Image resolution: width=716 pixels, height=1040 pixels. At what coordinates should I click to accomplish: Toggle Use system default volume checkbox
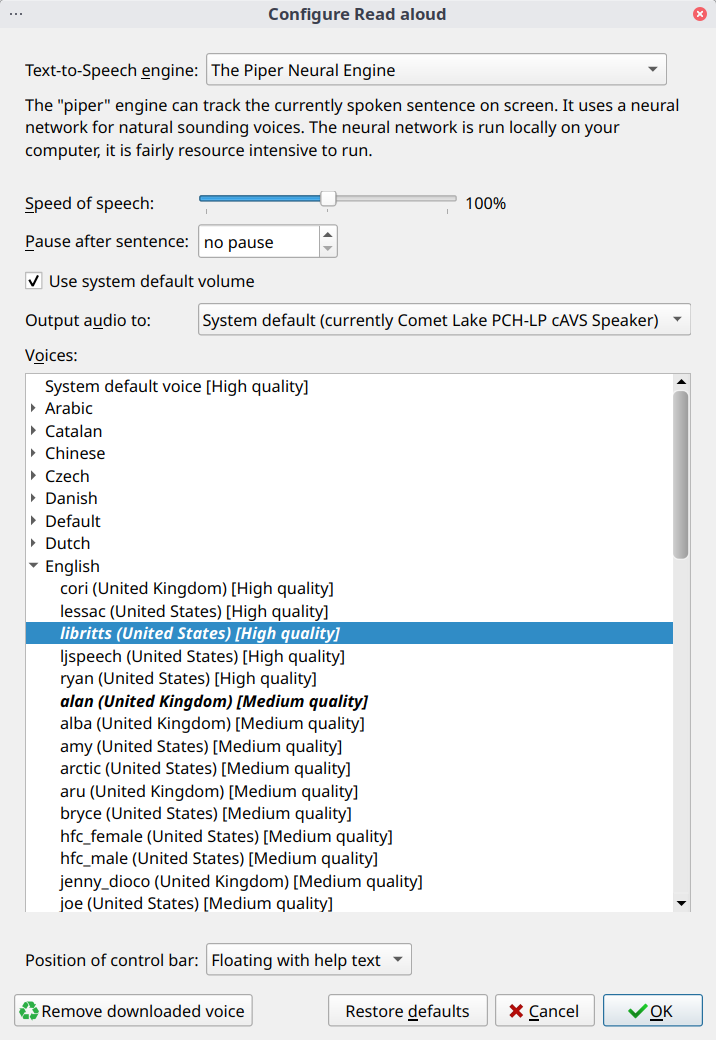34,281
